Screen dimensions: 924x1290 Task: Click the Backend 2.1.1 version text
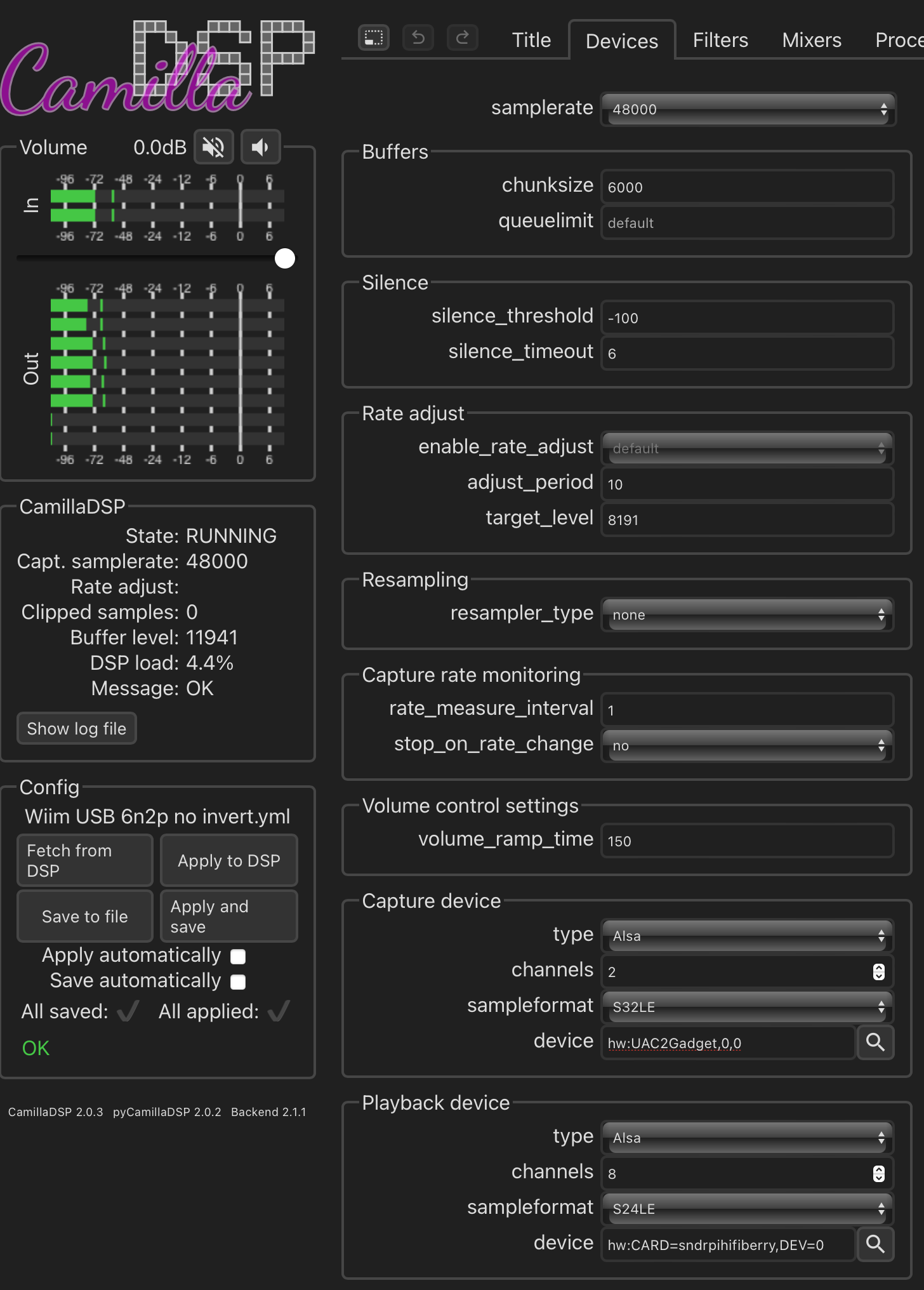[268, 1112]
